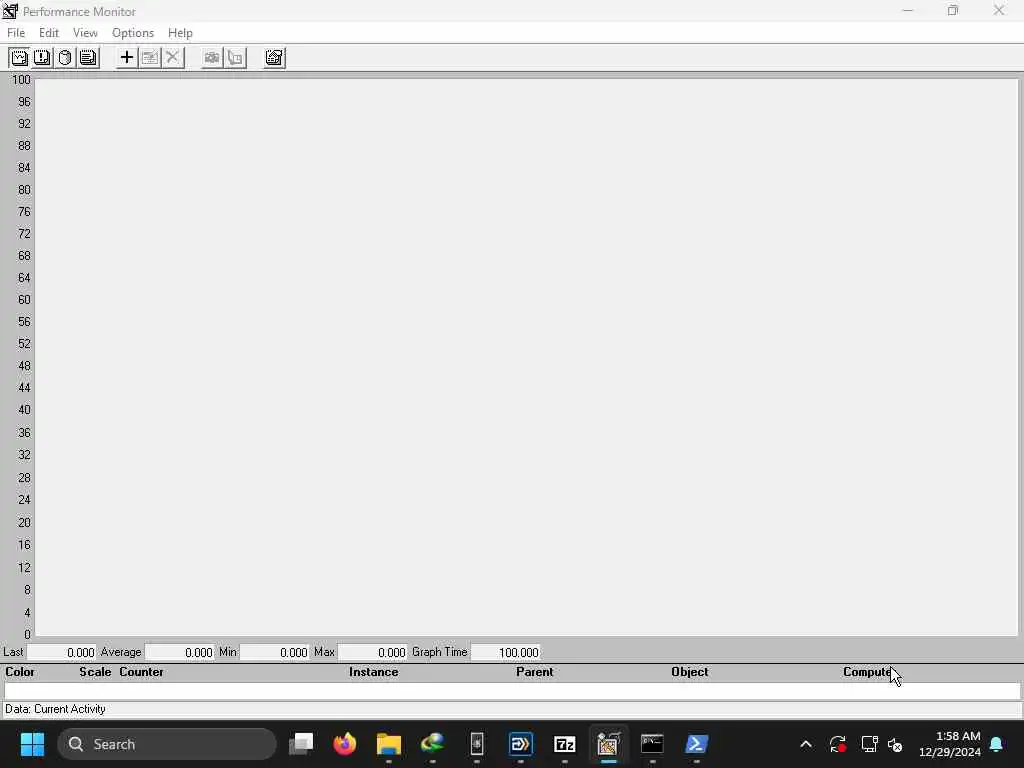
Task: Click the Average value field
Action: coord(180,652)
